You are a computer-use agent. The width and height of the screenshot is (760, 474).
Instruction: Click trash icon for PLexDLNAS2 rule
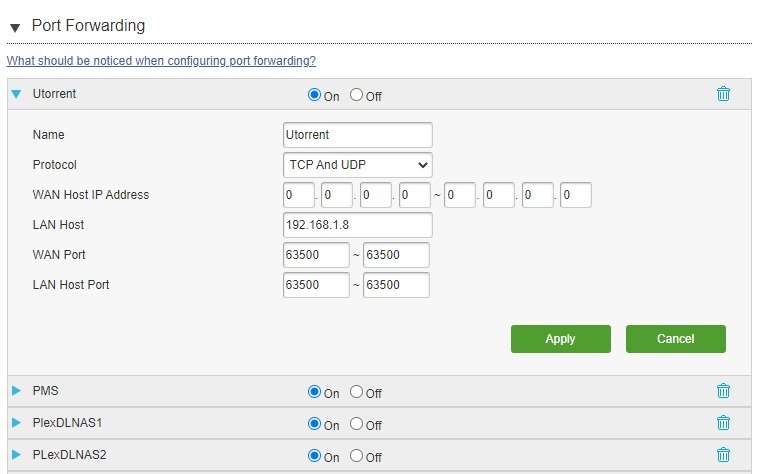tap(723, 455)
